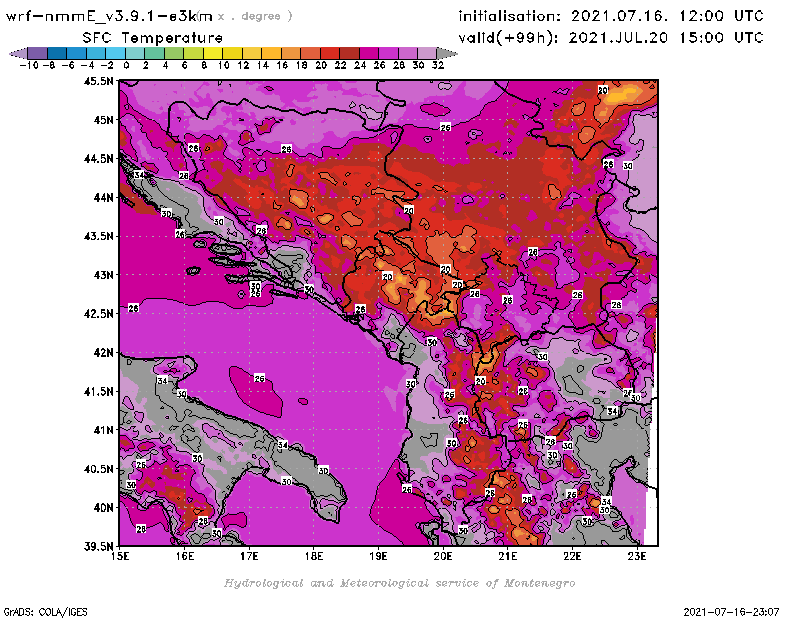Click the '42N' latitude label
Image resolution: width=800 pixels, height=618 pixels.
coord(103,353)
